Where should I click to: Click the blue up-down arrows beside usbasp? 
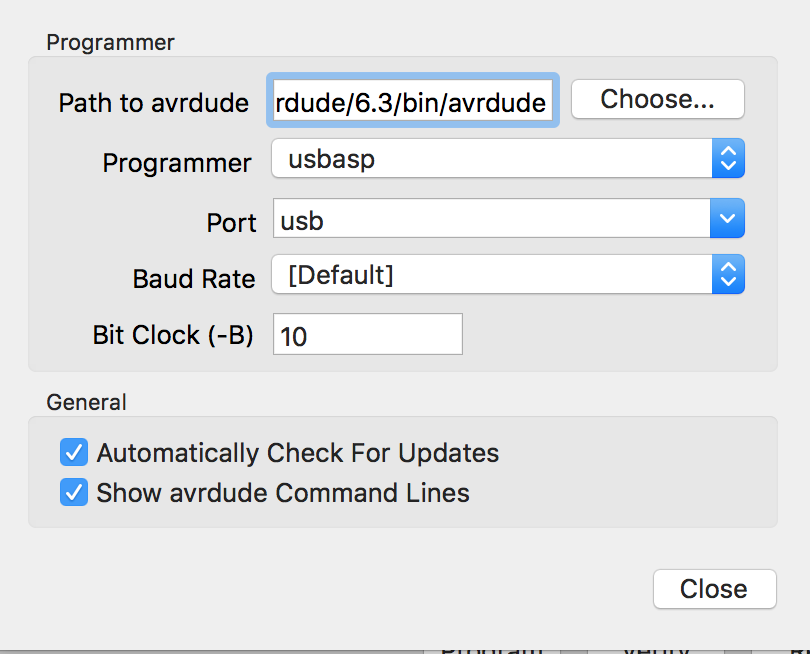pyautogui.click(x=728, y=159)
